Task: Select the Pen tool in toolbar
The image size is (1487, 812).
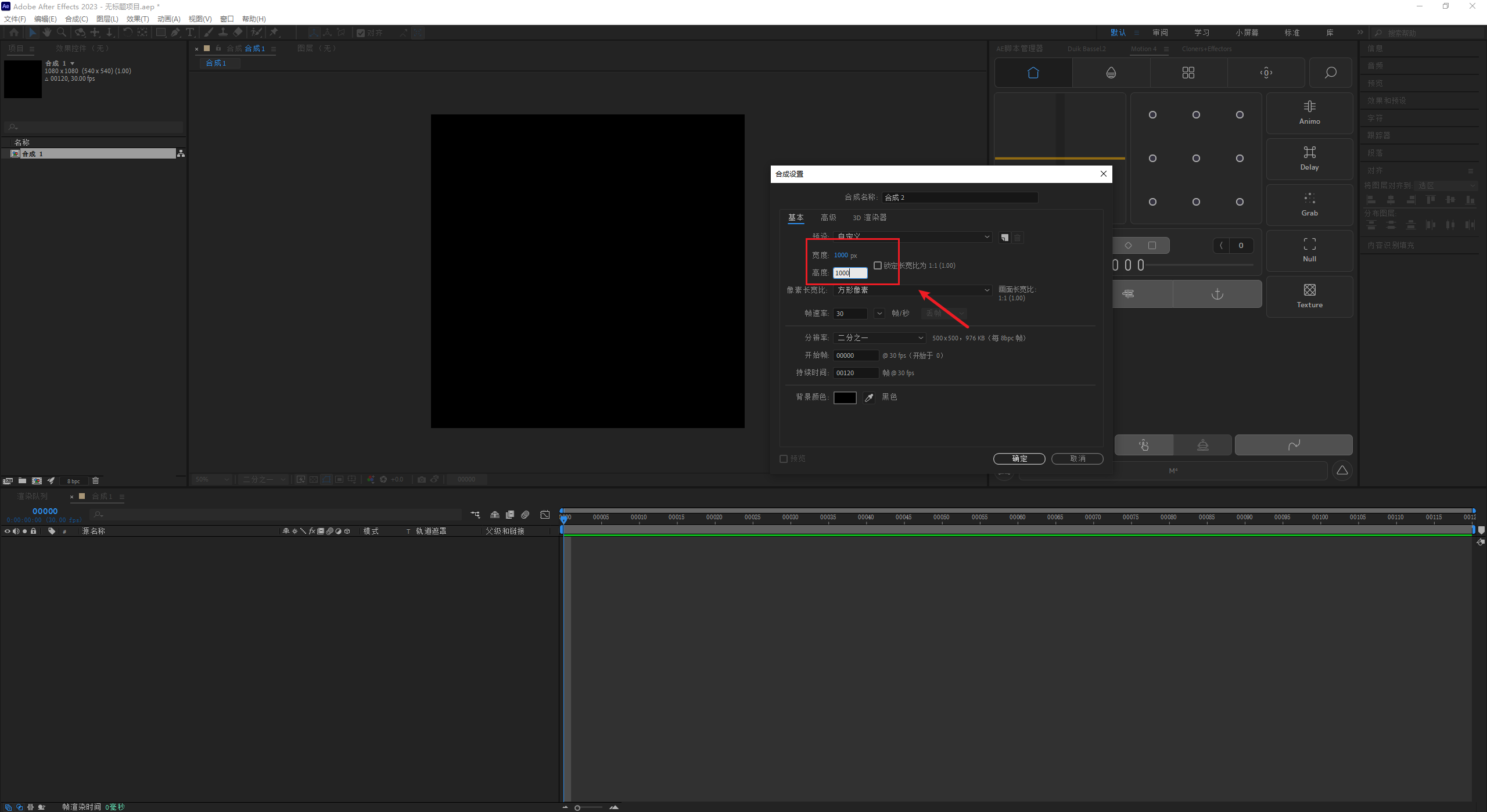Action: pyautogui.click(x=175, y=33)
